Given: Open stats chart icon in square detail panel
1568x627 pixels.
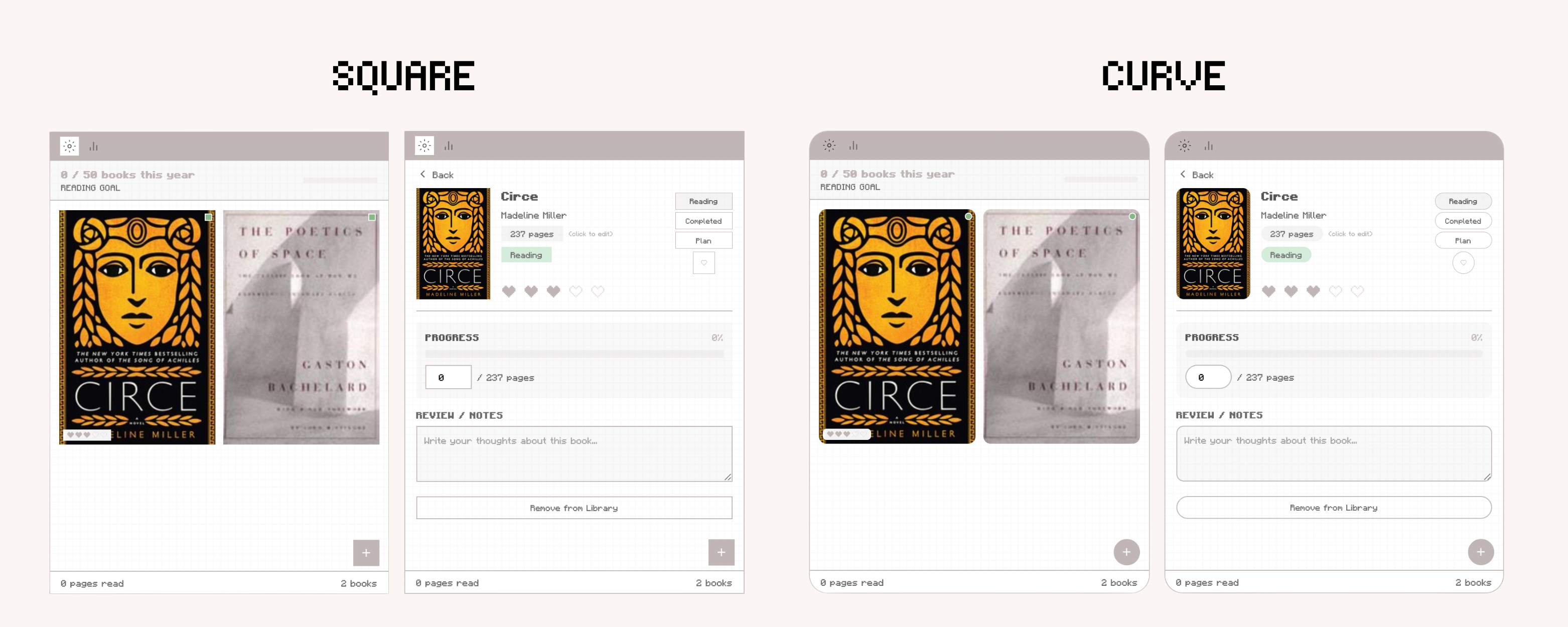Looking at the screenshot, I should click(449, 145).
